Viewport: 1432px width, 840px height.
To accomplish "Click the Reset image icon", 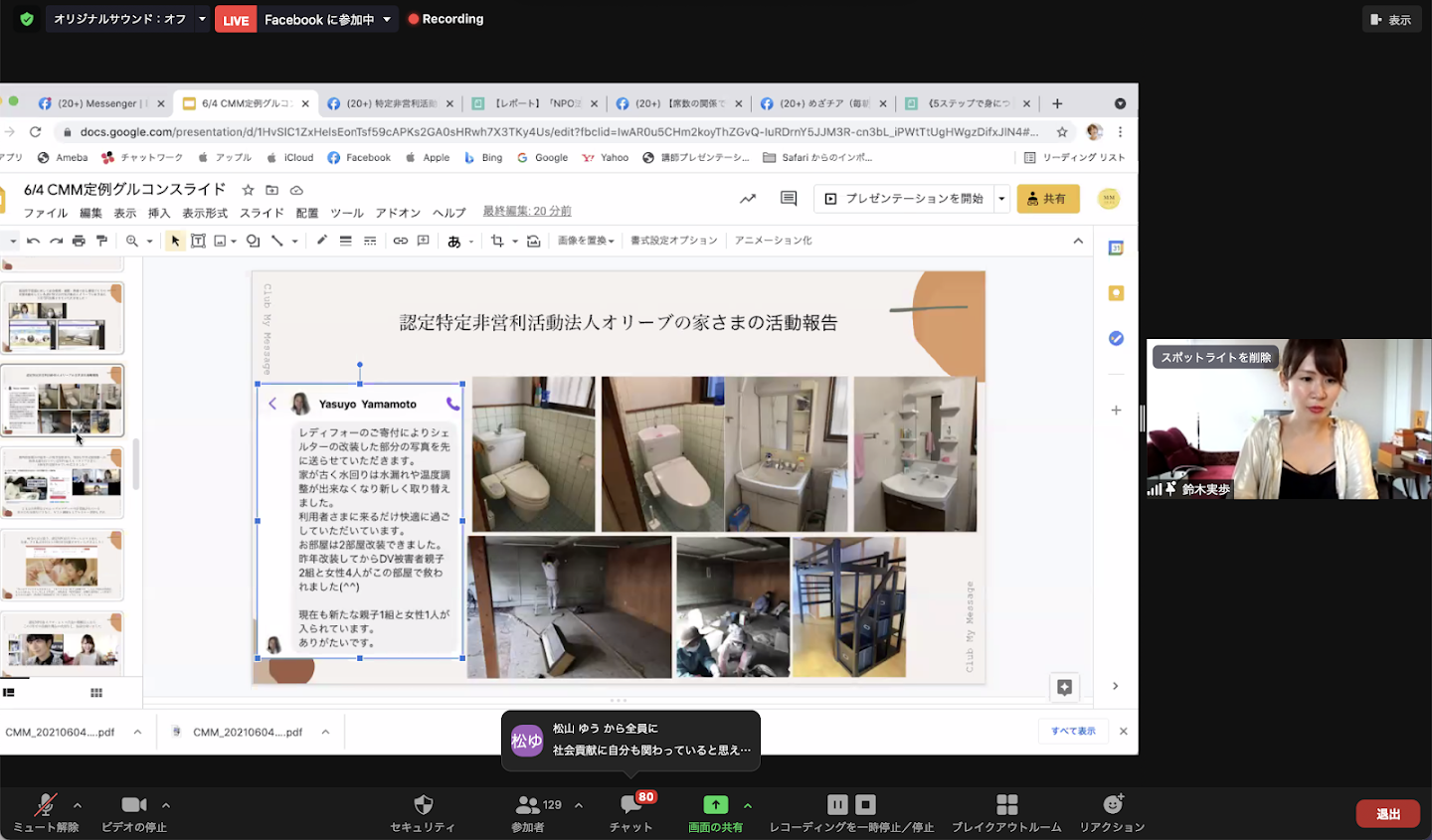I will 534,241.
